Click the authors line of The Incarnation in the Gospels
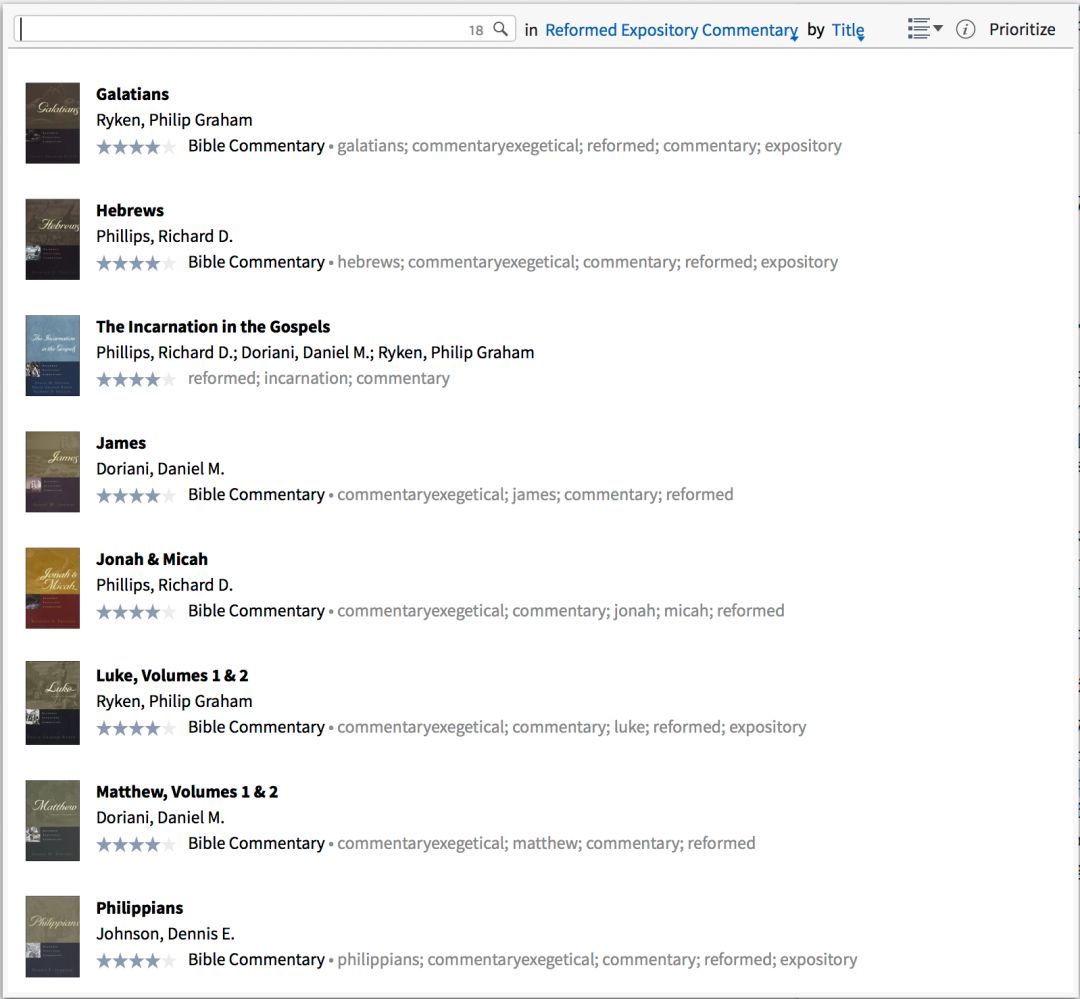The image size is (1080, 999). (315, 353)
